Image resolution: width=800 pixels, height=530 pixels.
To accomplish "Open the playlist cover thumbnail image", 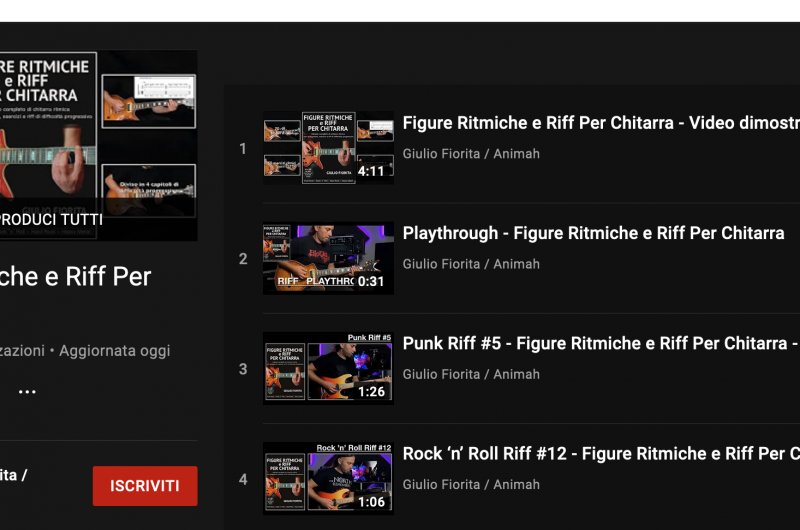I will click(98, 145).
